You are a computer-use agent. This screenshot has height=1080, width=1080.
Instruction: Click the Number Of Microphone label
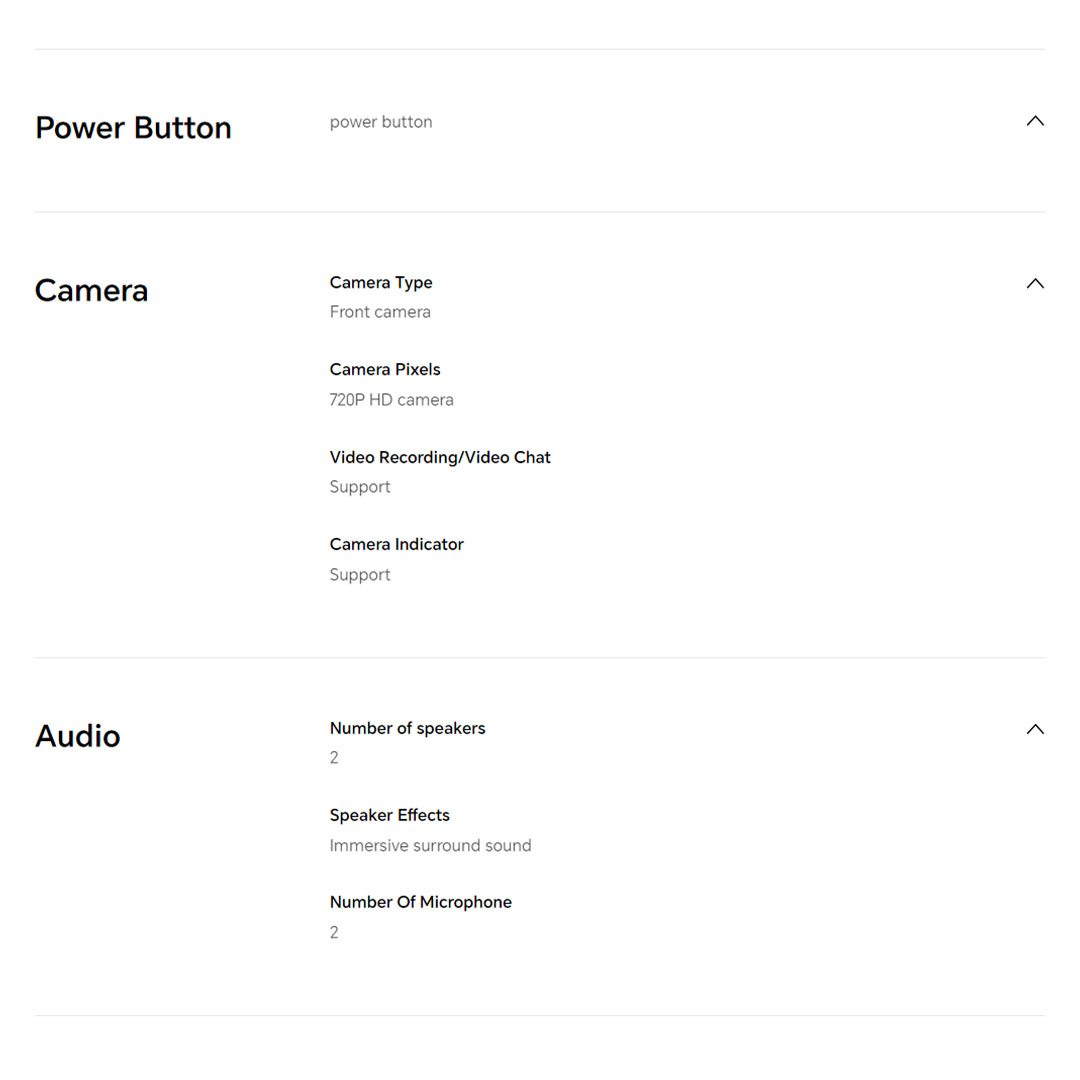(420, 903)
